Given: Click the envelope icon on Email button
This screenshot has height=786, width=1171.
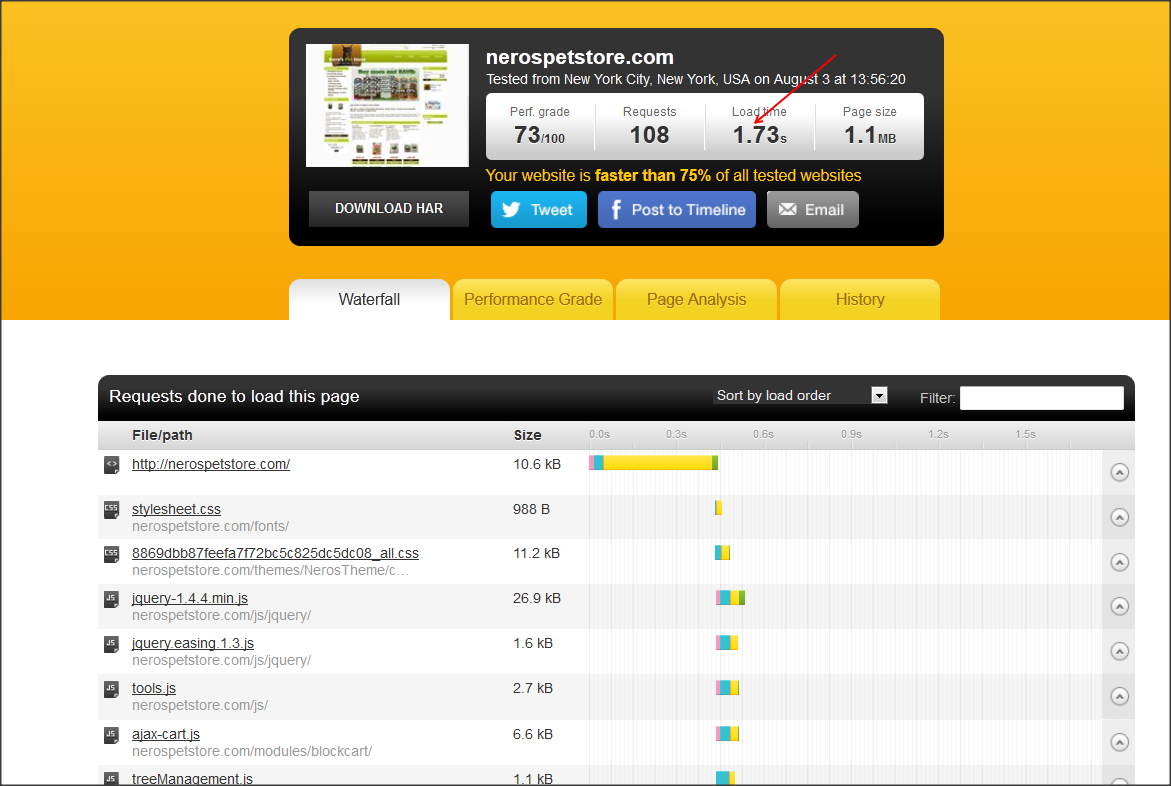Looking at the screenshot, I should coord(788,209).
